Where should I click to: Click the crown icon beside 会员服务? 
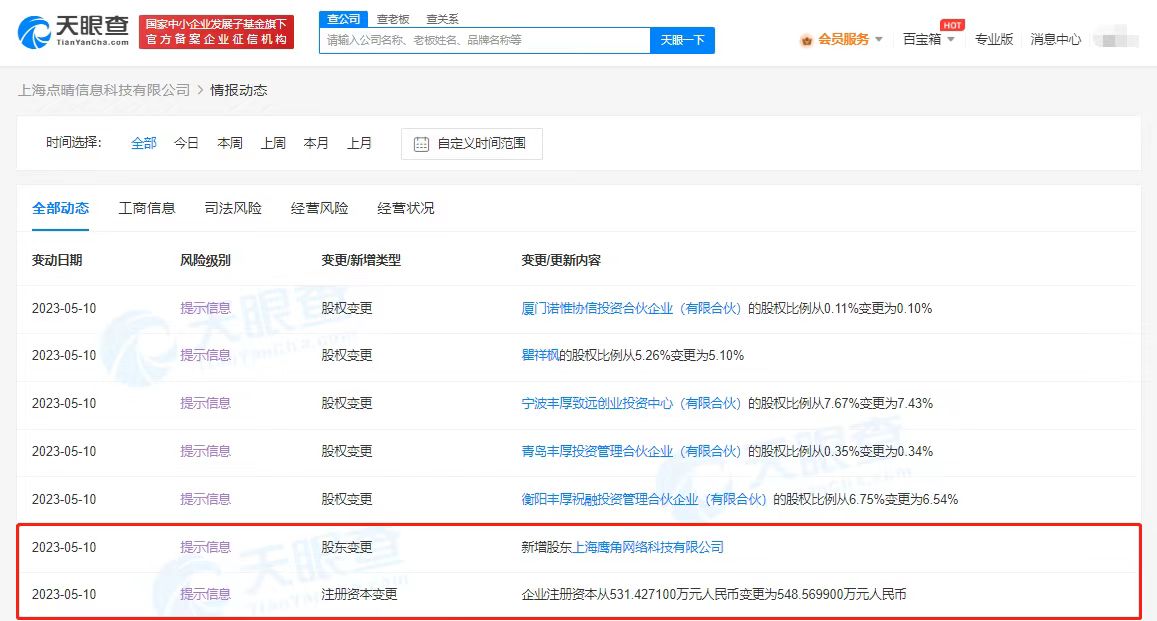point(807,40)
